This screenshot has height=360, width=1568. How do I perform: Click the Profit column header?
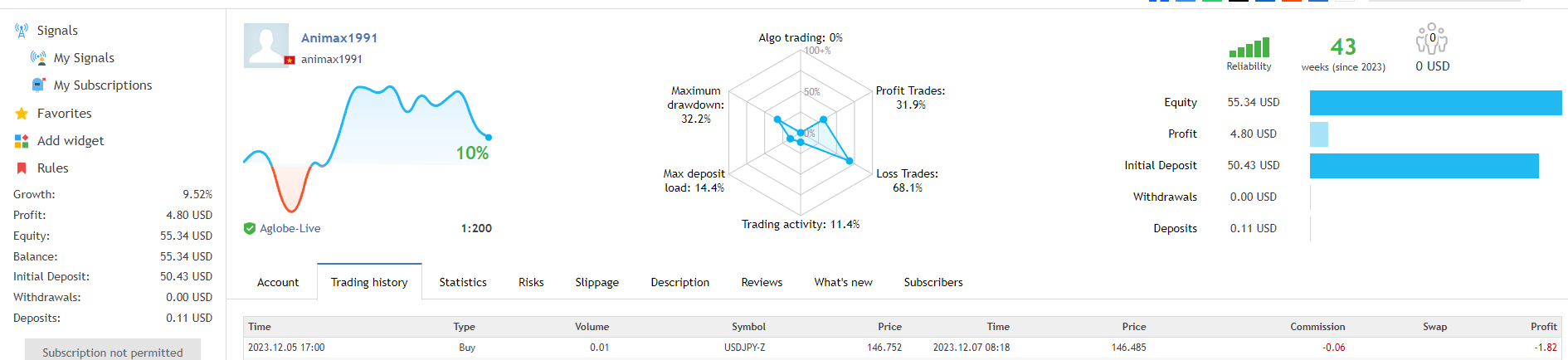click(1543, 327)
